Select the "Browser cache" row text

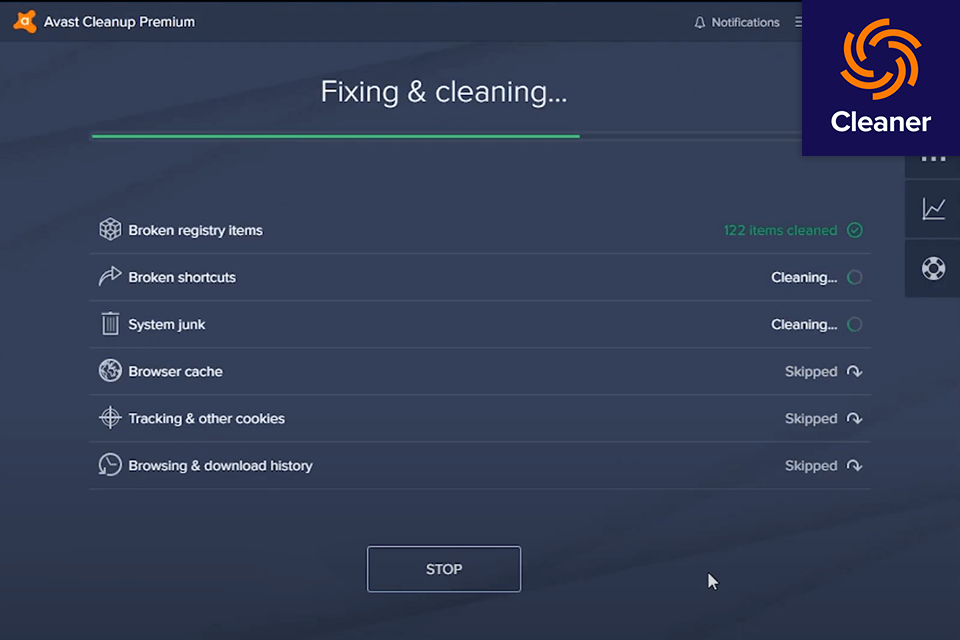[175, 372]
